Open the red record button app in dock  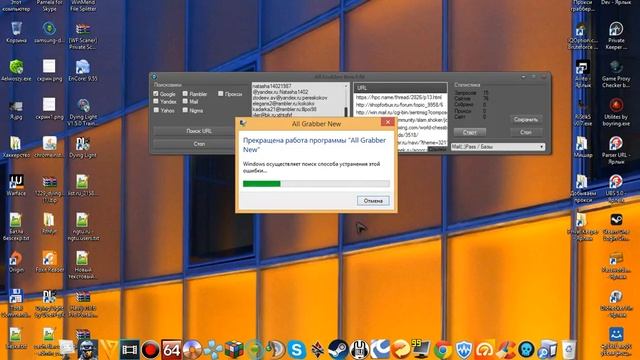point(150,350)
